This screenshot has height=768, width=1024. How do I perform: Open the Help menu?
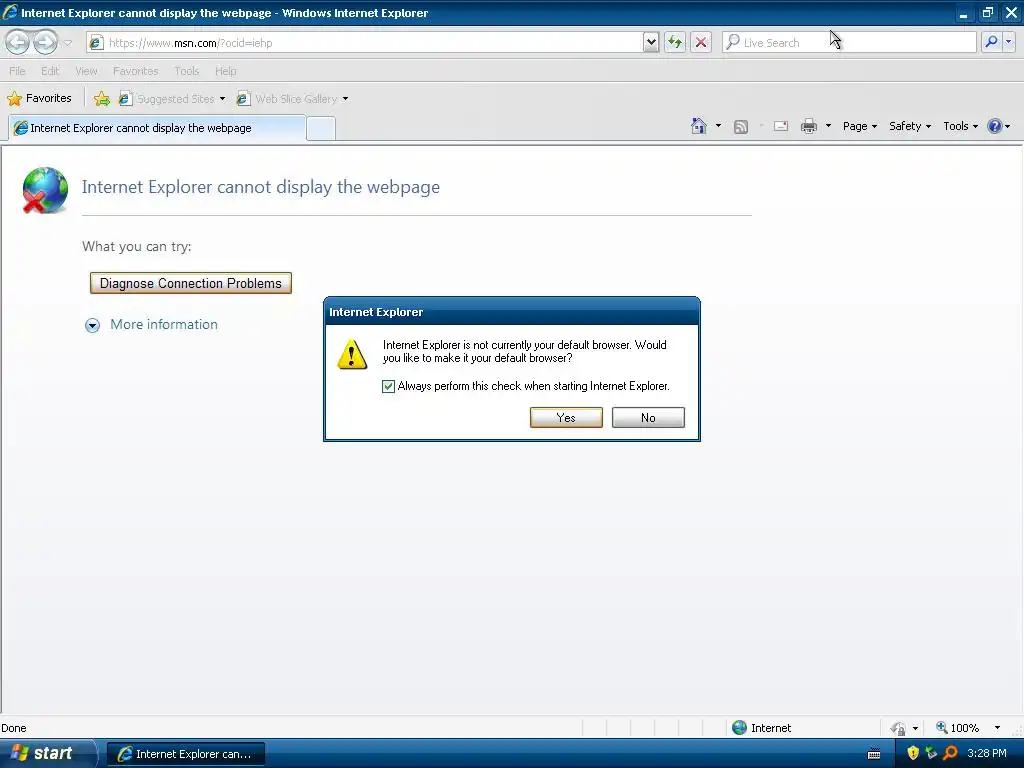coord(225,71)
